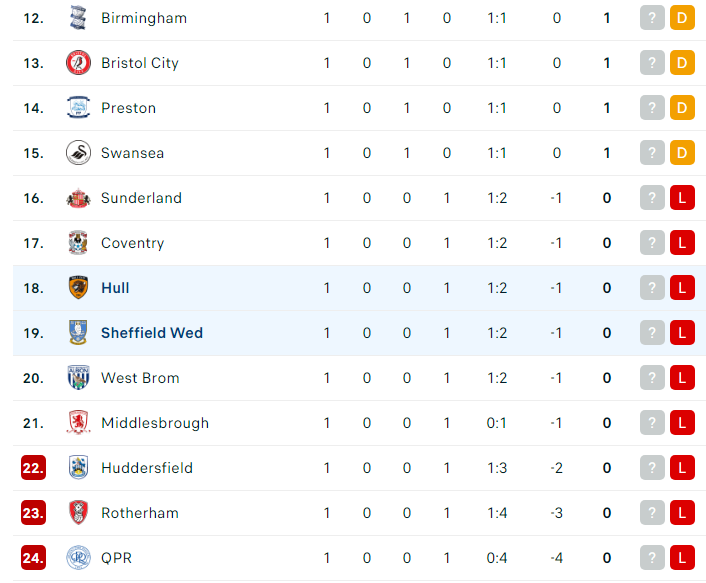
Task: Click the red 22 relegation position badge
Action: (33, 468)
